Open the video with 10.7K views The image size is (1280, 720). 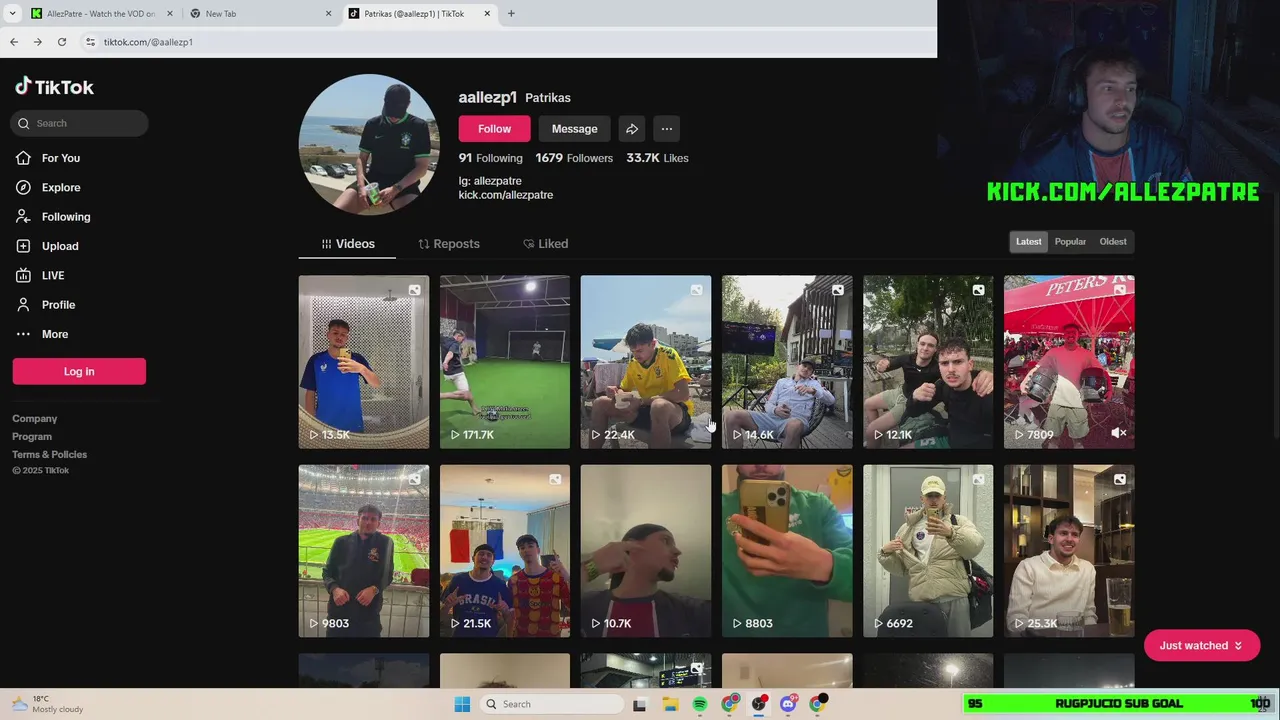pyautogui.click(x=646, y=551)
